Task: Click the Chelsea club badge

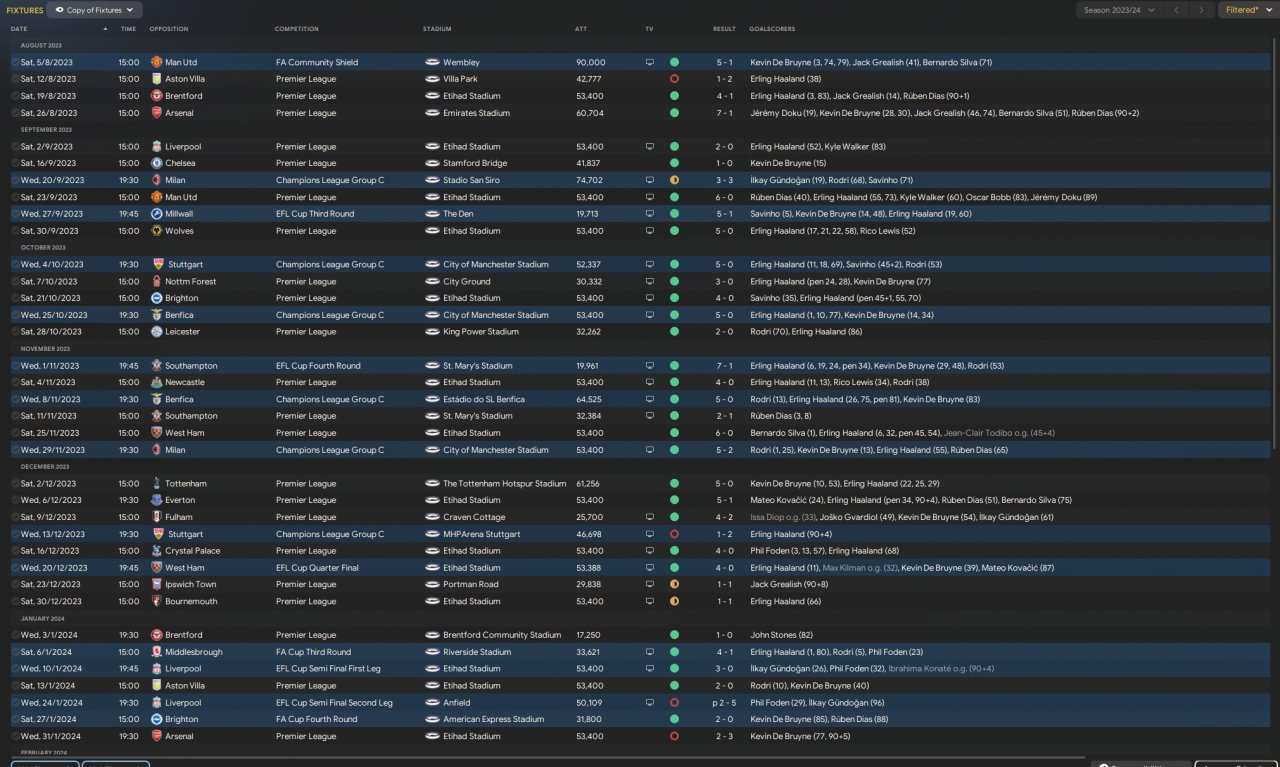Action: (156, 163)
